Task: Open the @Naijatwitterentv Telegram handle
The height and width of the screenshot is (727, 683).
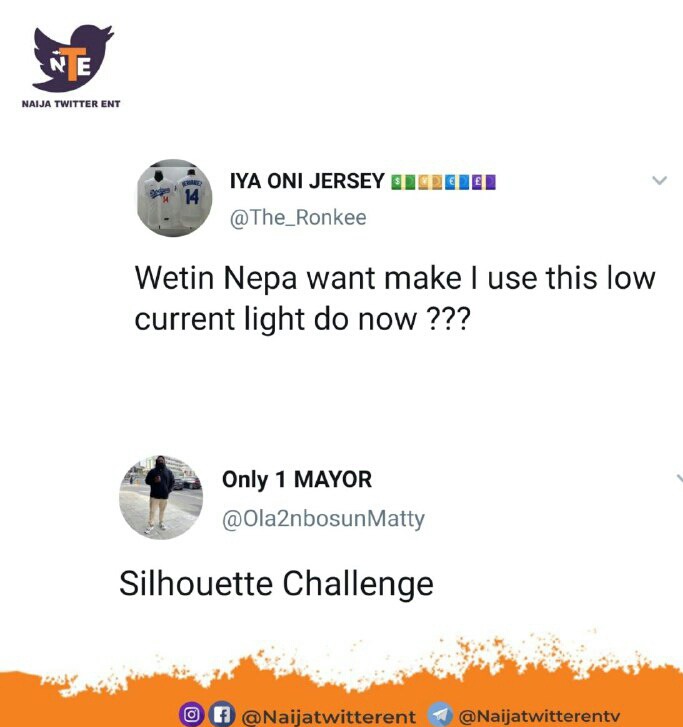Action: [539, 716]
